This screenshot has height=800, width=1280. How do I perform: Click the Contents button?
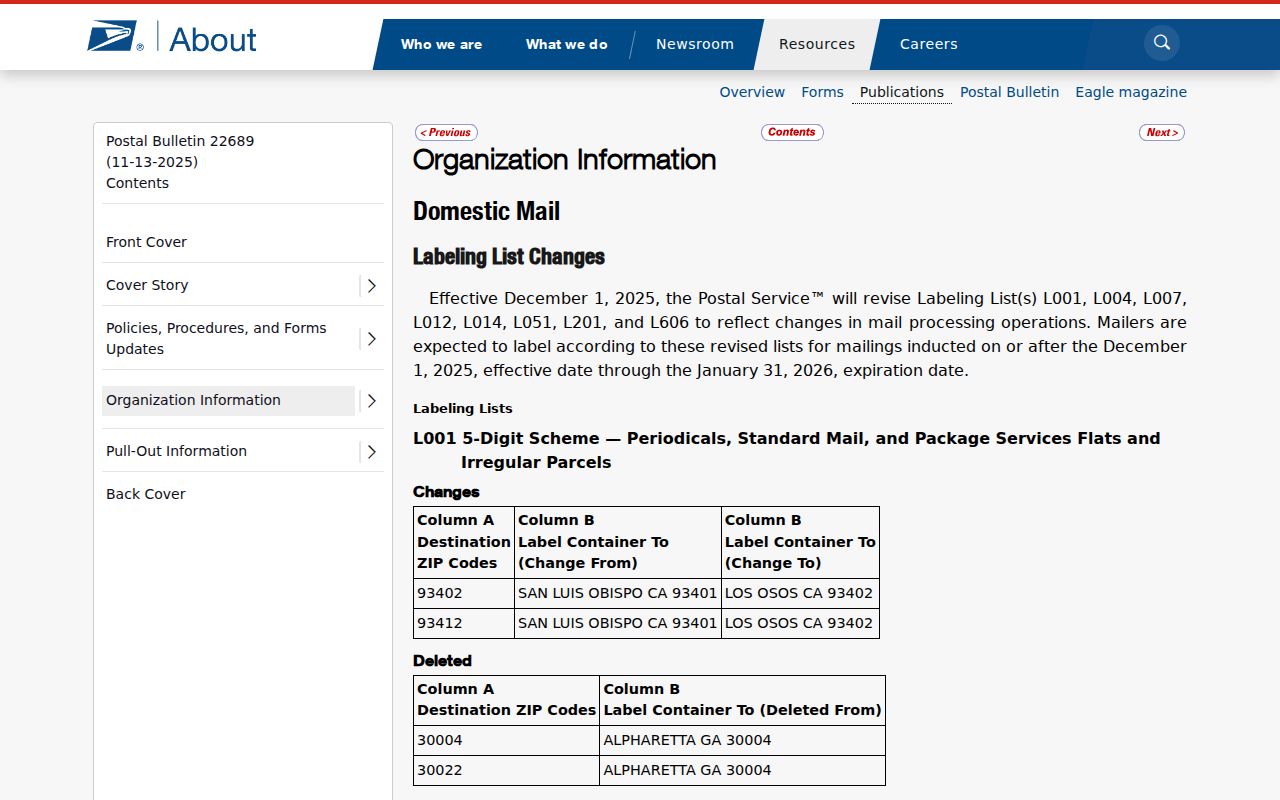coord(792,132)
